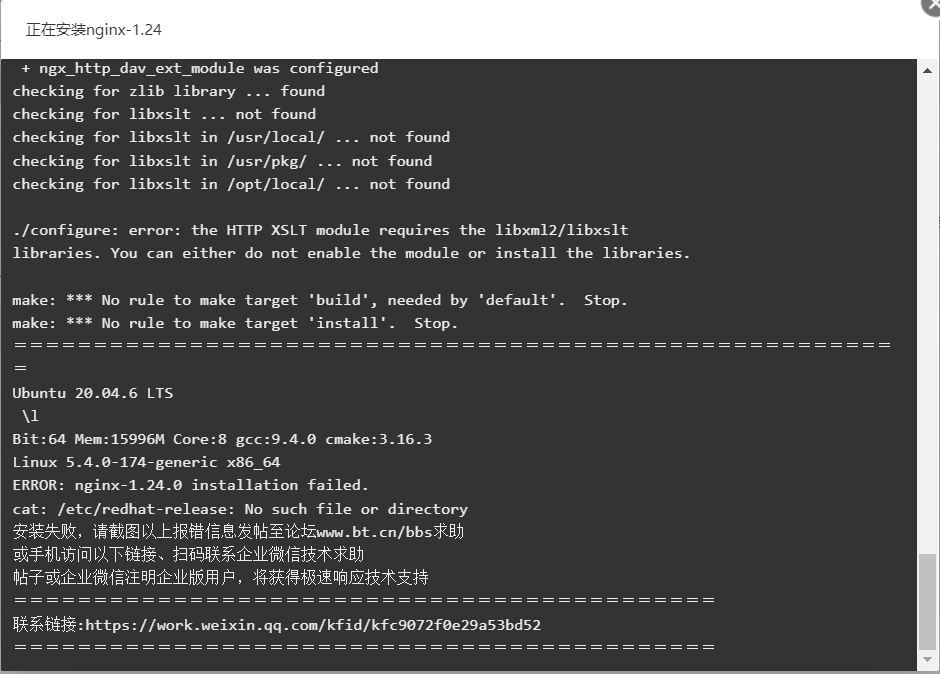Click the scrollbar down arrow
The image size is (940, 674).
tap(927, 660)
